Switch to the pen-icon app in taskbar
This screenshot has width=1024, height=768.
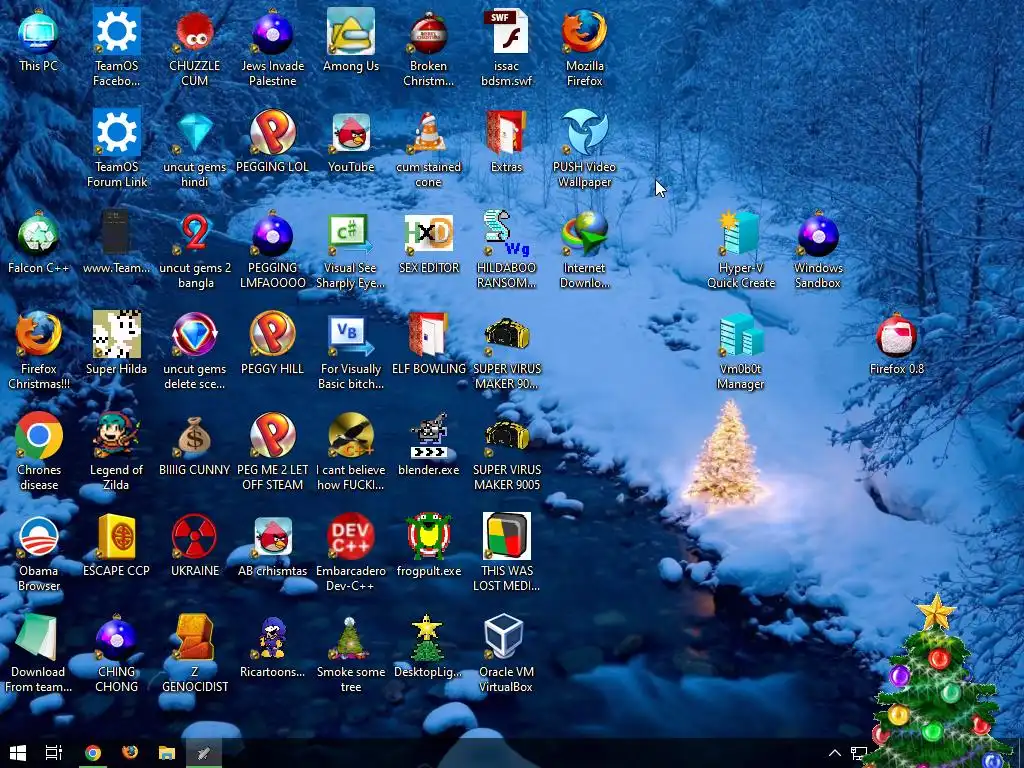pos(204,753)
